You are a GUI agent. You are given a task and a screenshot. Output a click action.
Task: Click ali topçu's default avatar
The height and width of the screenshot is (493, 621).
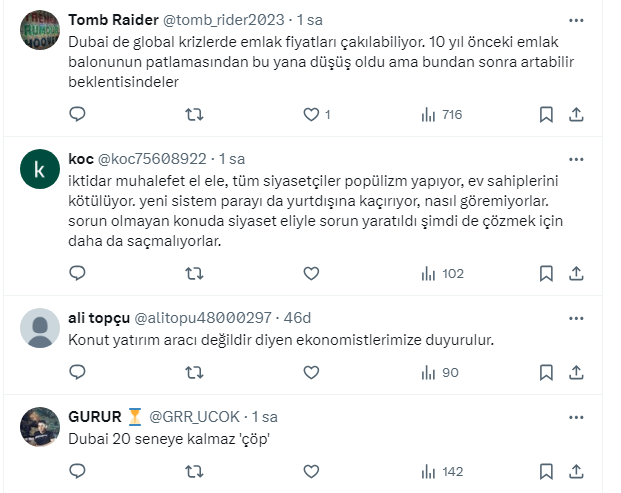(x=39, y=329)
